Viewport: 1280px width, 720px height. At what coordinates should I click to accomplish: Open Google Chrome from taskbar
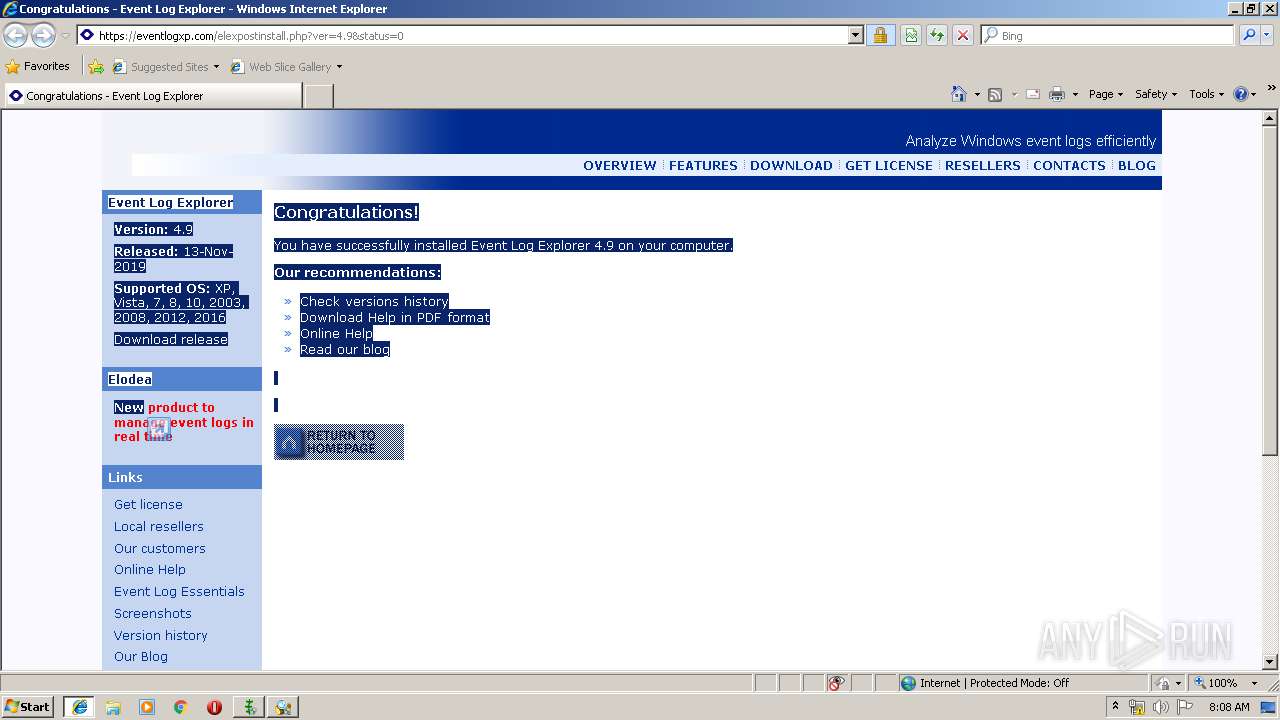pos(181,707)
